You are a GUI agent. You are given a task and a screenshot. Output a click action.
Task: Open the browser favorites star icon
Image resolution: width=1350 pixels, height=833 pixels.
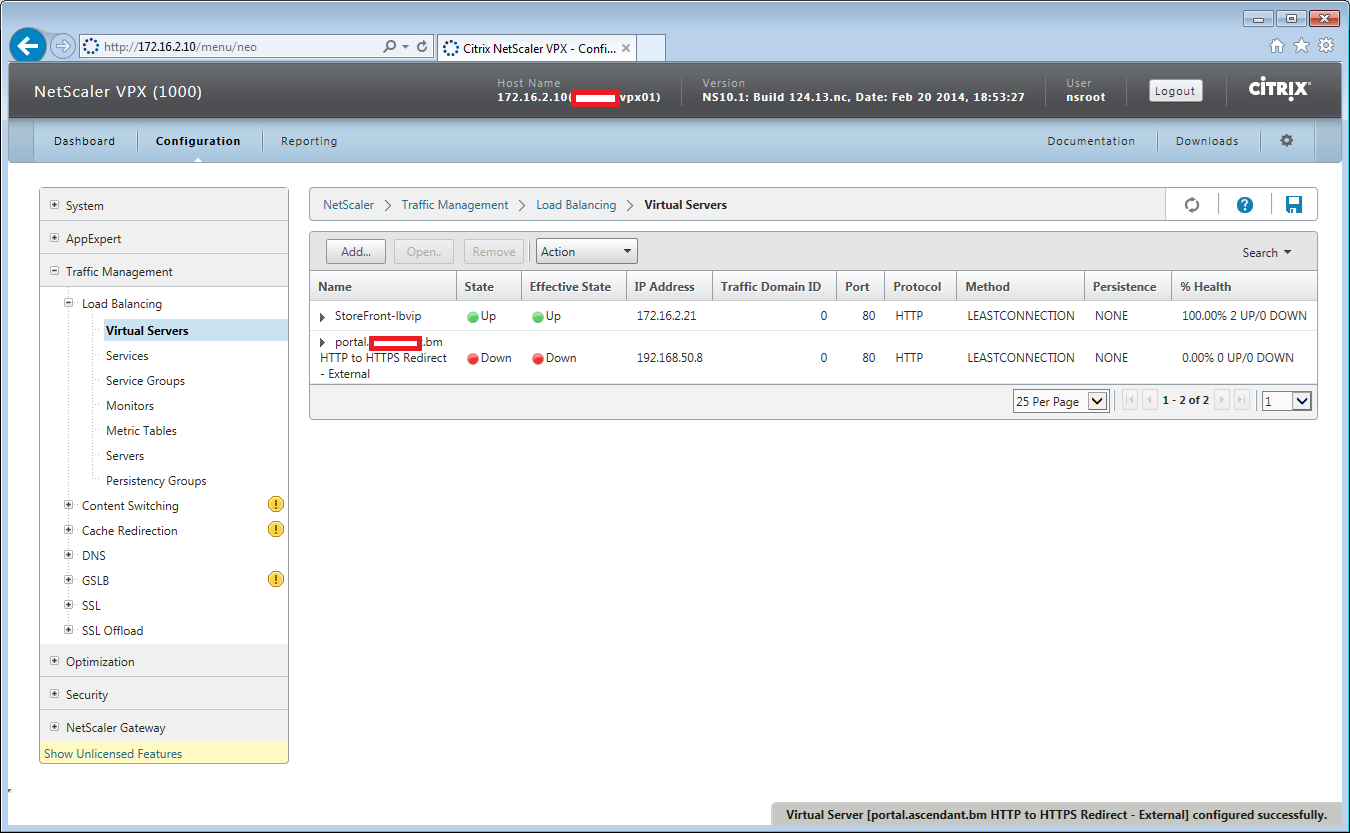tap(1301, 46)
